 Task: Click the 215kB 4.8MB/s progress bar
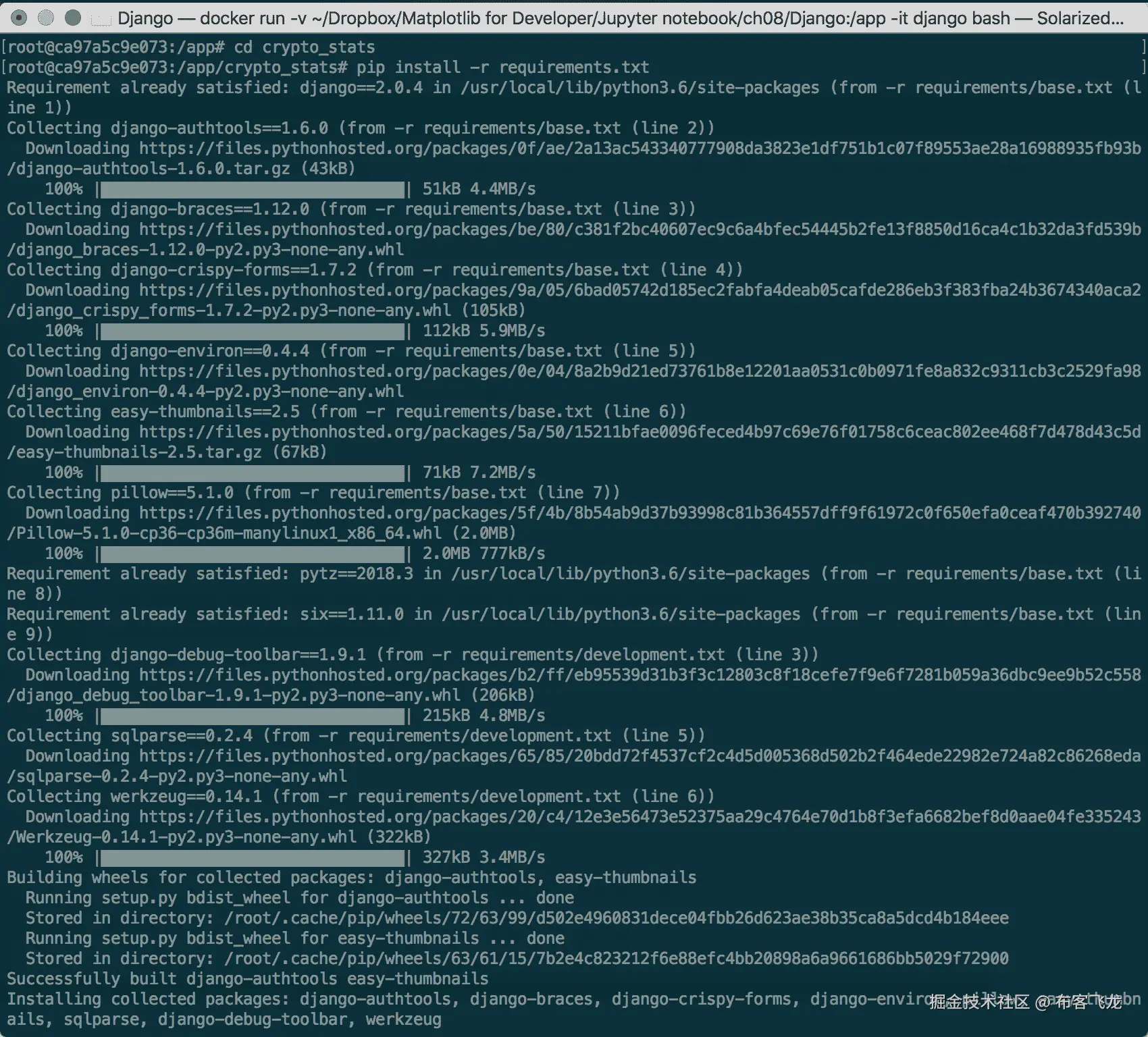[253, 716]
